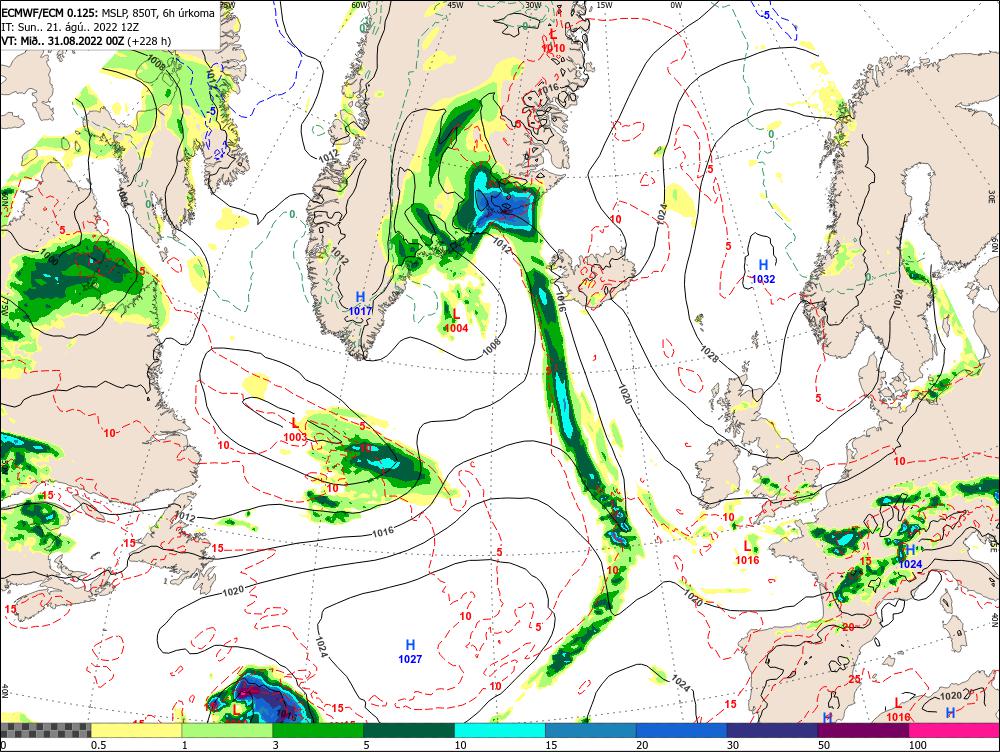This screenshot has width=1000, height=752.
Task: Pick the medium green 3–5 legend swatch
Action: [318, 730]
